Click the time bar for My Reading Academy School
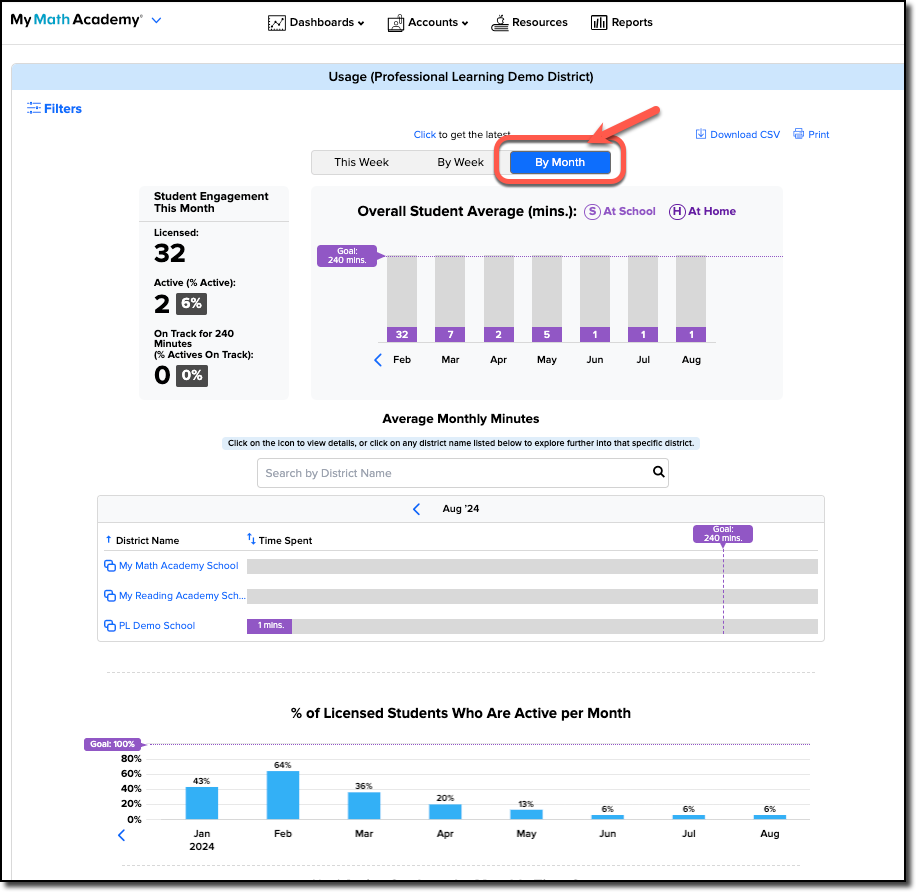 (x=532, y=596)
